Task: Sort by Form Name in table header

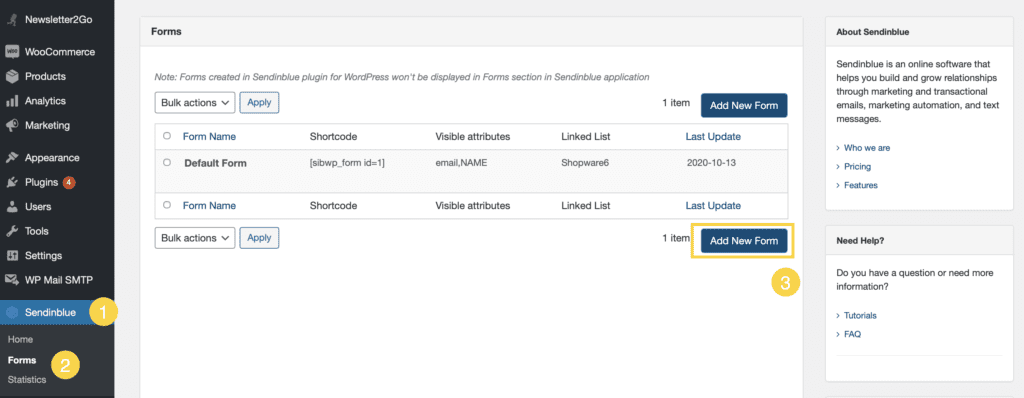Action: [209, 137]
